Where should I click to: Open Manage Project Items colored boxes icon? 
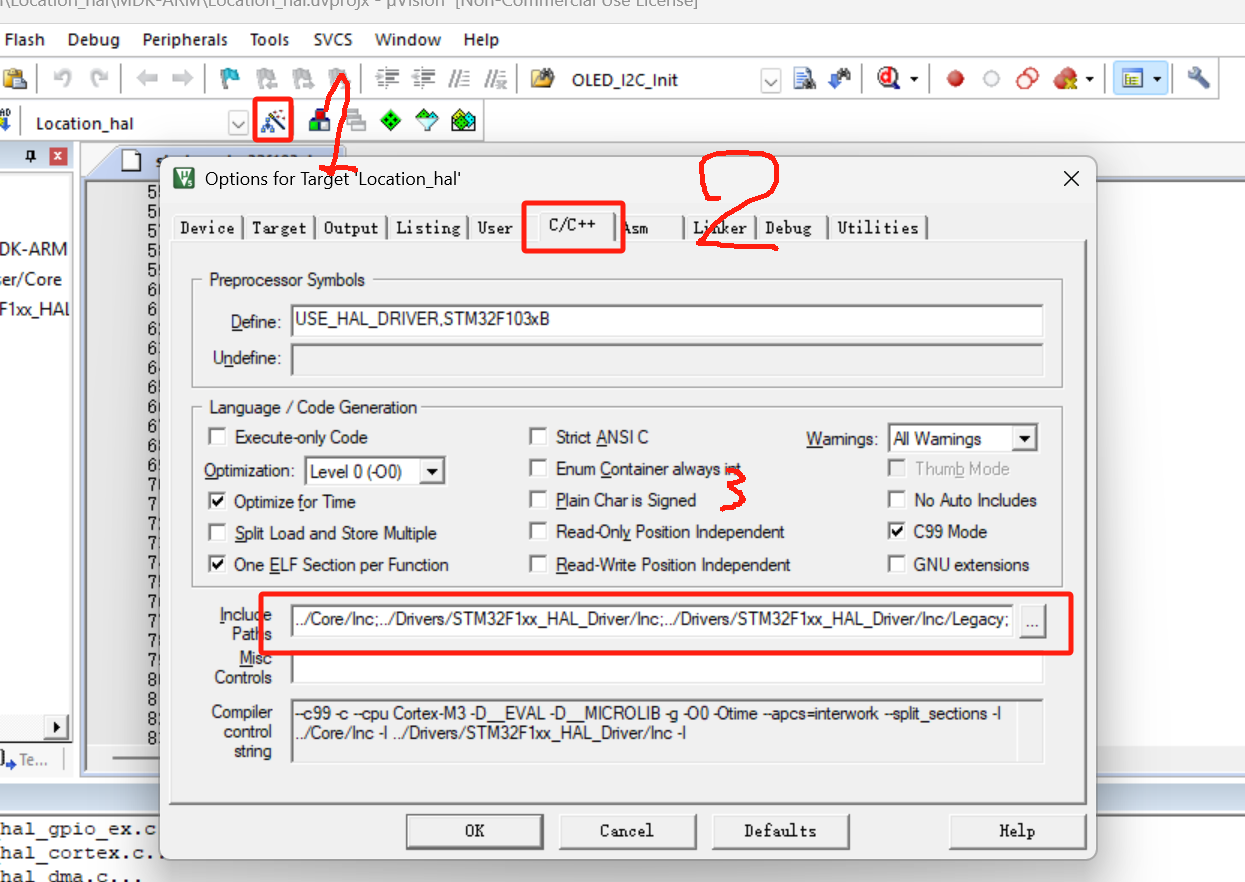tap(320, 121)
